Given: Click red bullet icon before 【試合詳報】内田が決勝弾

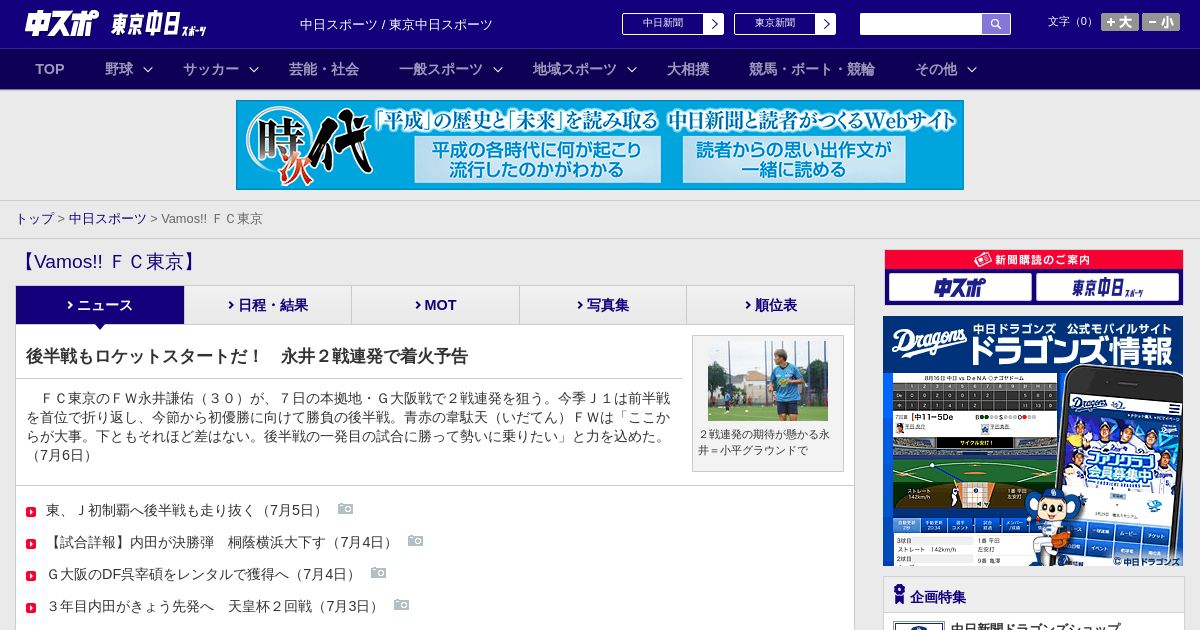Looking at the screenshot, I should (31, 544).
